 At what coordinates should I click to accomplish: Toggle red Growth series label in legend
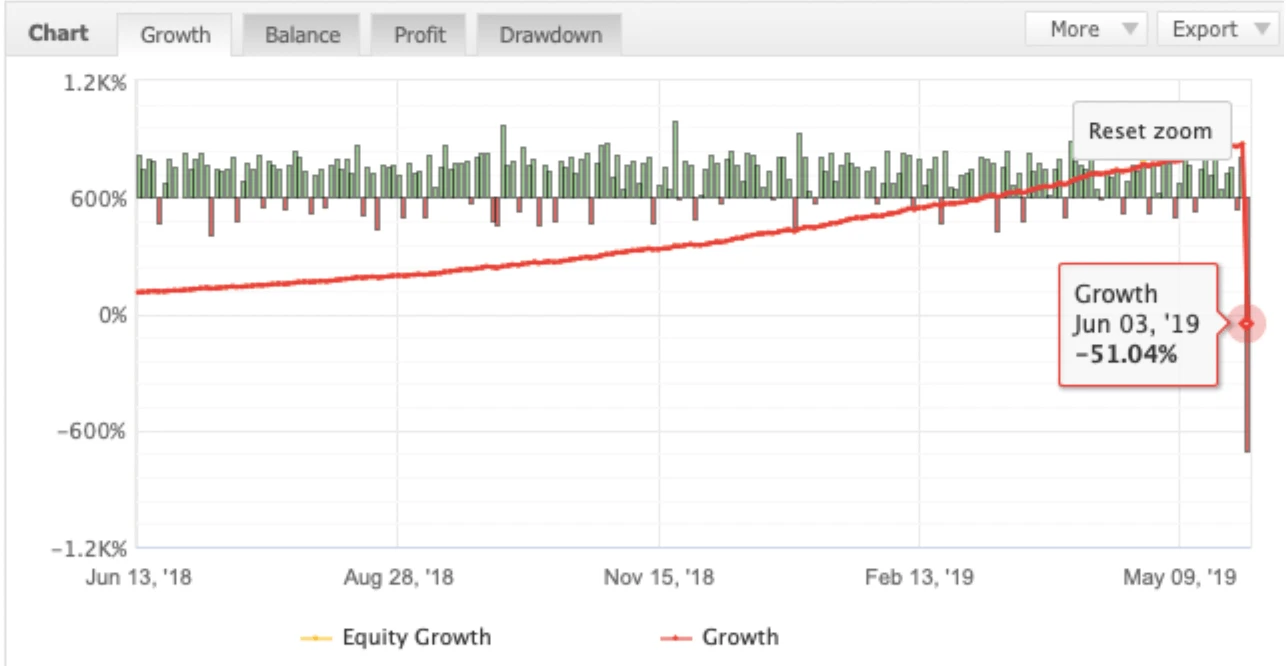point(740,637)
